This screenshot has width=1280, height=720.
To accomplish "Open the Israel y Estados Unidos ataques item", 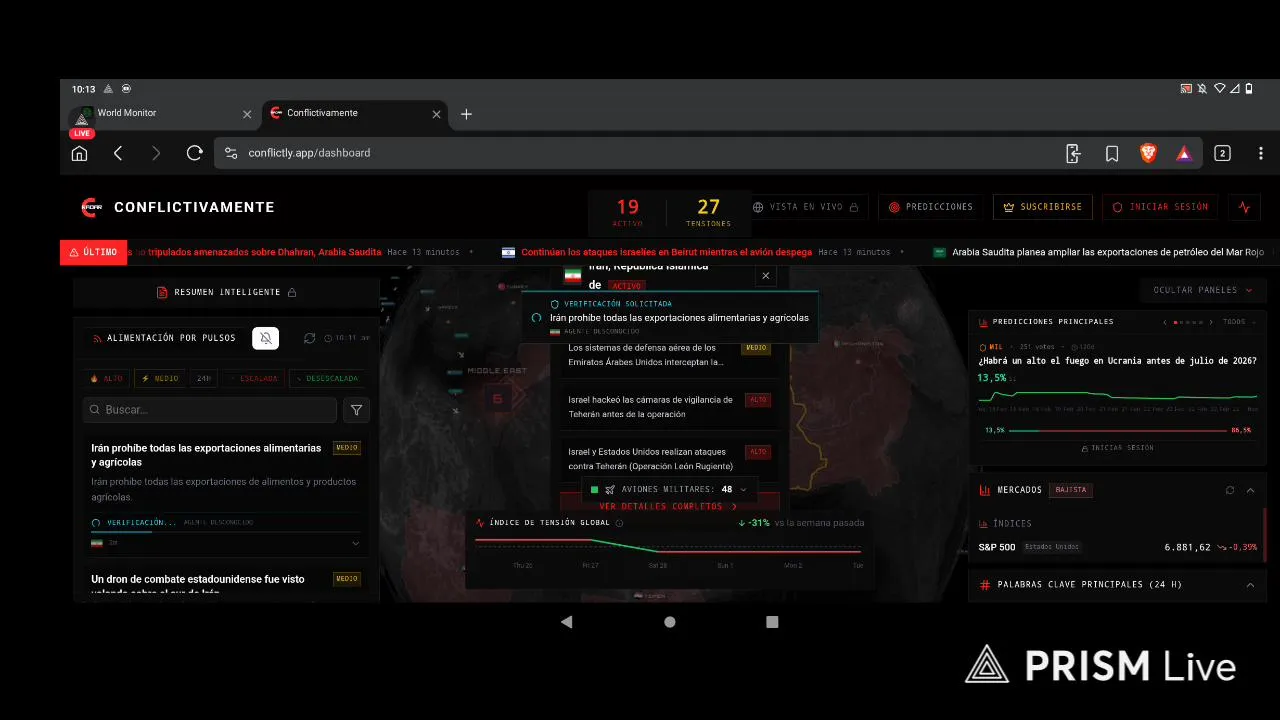I will [669, 459].
